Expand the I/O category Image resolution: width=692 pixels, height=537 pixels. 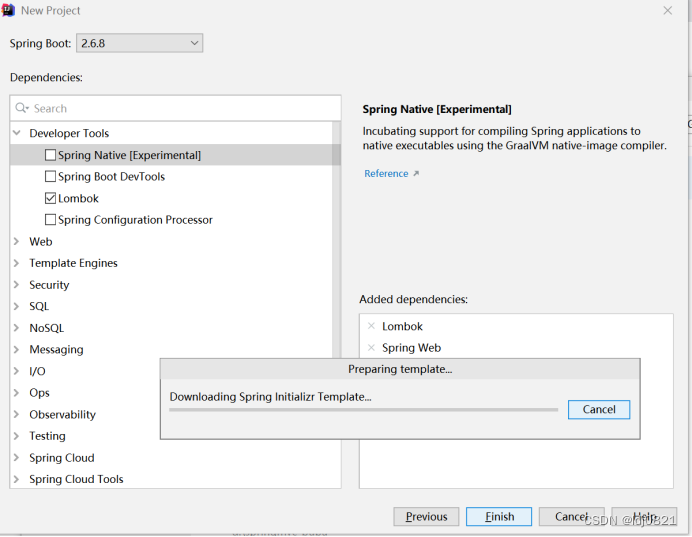[17, 371]
